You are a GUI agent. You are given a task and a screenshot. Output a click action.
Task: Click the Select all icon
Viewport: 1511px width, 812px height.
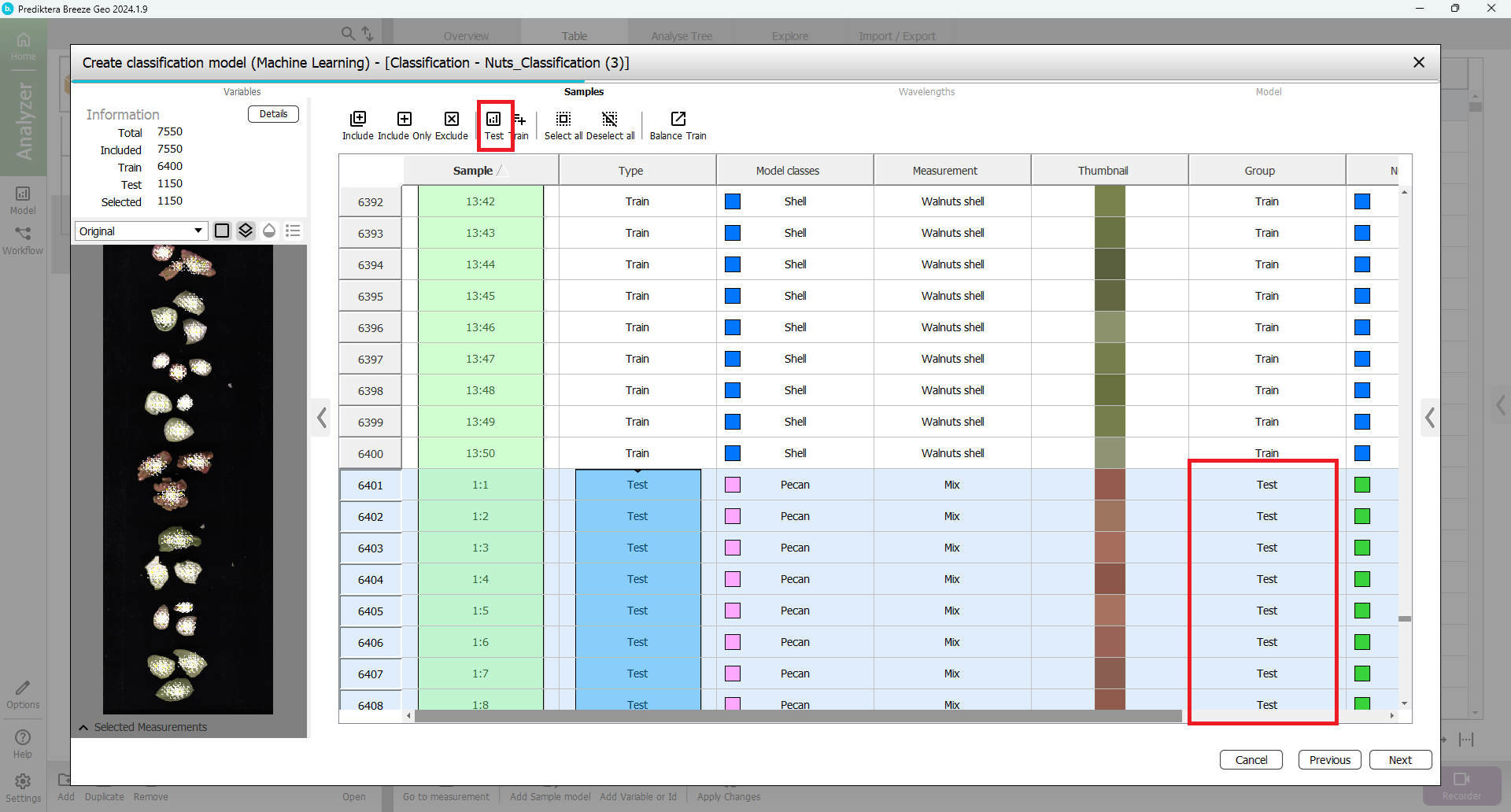[563, 120]
